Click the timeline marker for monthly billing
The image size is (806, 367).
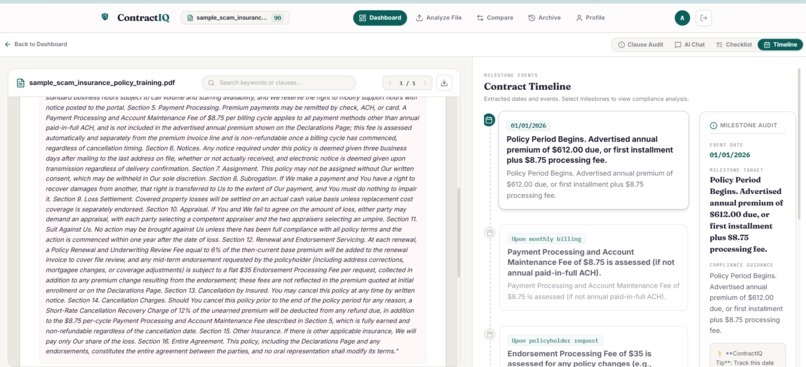point(490,233)
